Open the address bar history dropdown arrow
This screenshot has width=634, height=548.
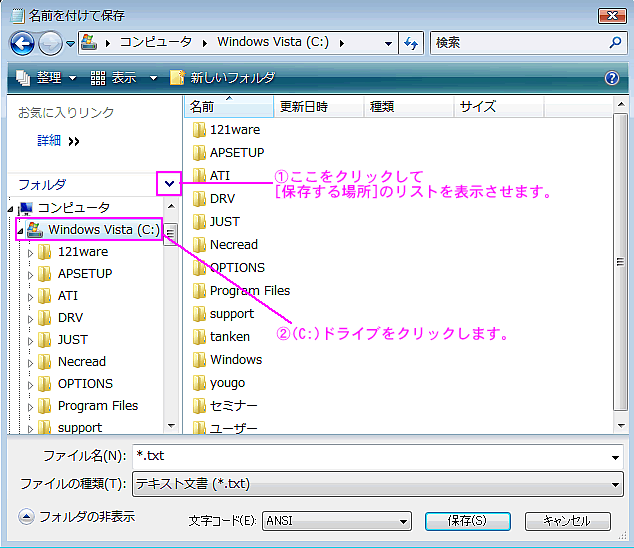[388, 43]
